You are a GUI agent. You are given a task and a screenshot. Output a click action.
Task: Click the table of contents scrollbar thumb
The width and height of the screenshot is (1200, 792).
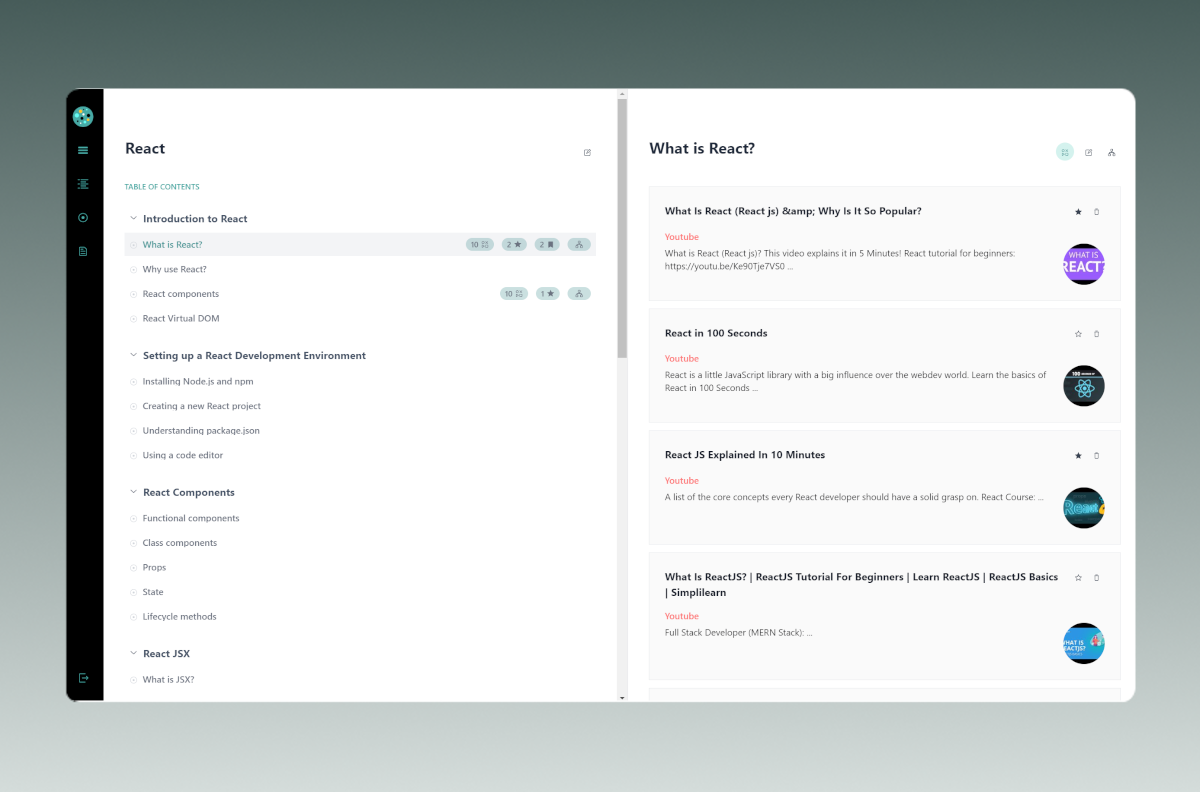(x=622, y=229)
